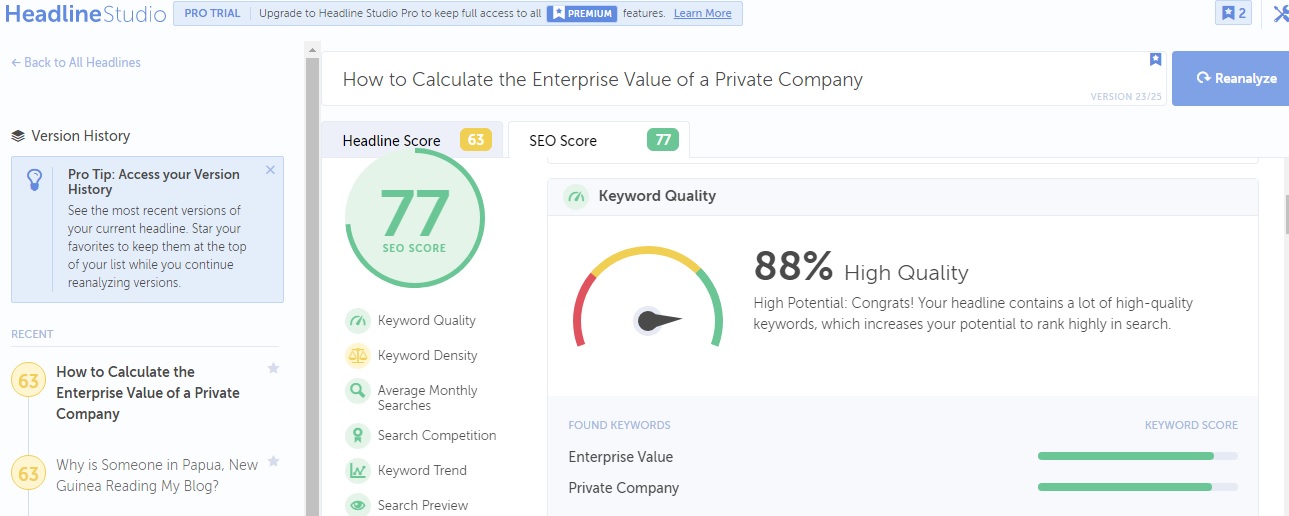The height and width of the screenshot is (516, 1289).
Task: Bookmark the headline using the input's bookmark icon
Action: (x=1155, y=60)
